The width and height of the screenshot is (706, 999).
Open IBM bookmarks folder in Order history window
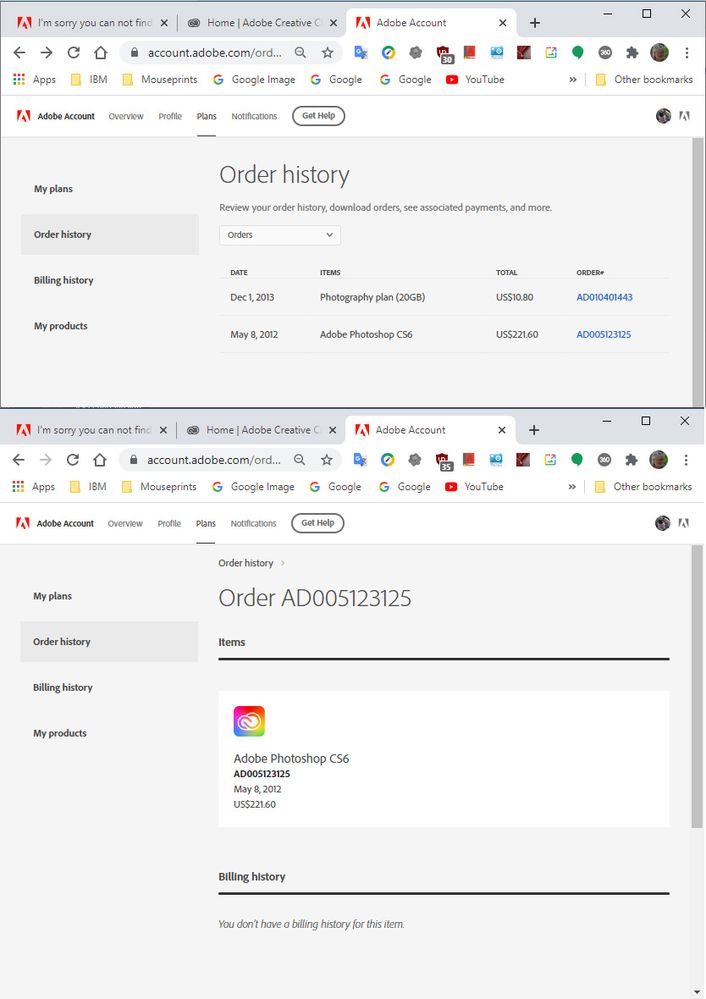[x=89, y=80]
